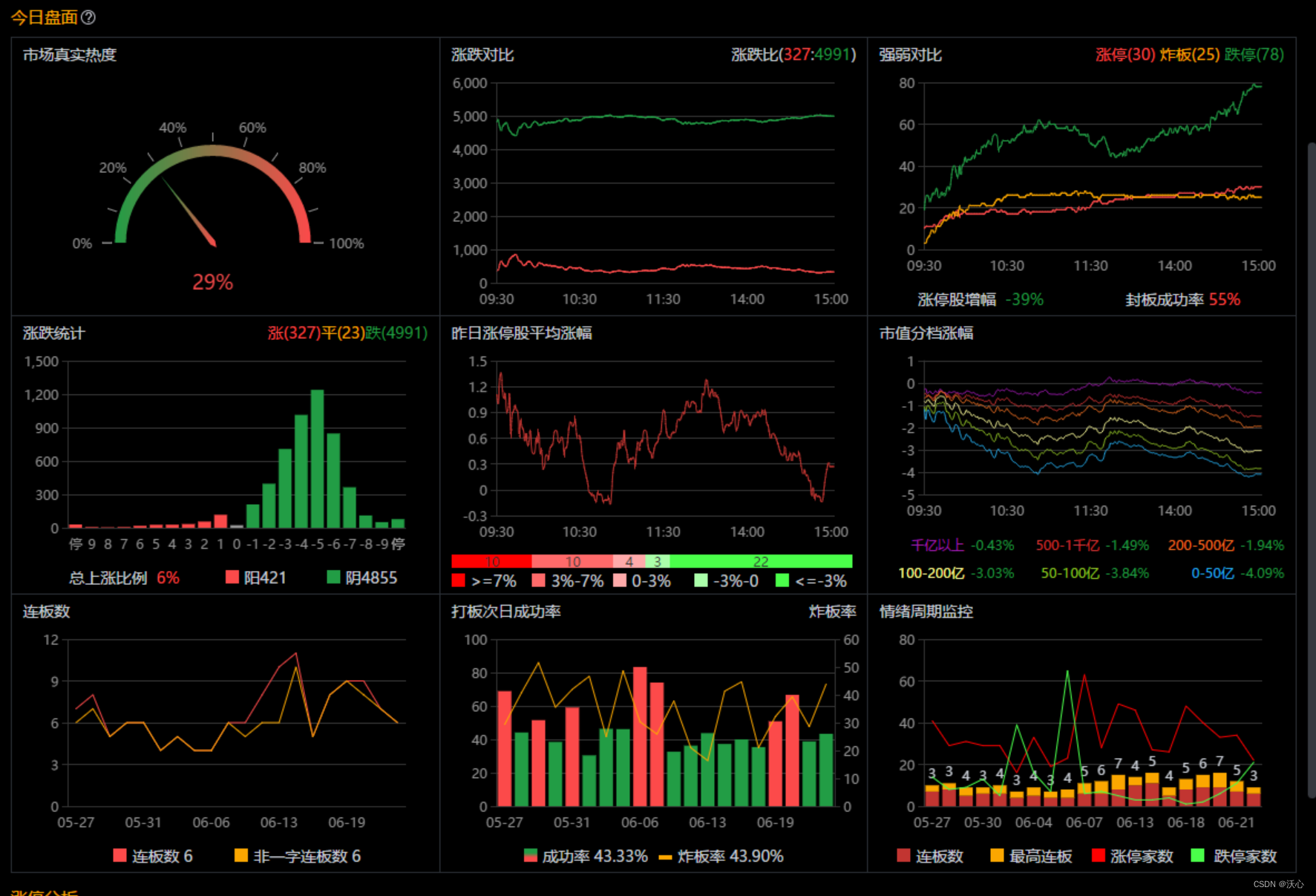Click the 强弱对比 panel title
The width and height of the screenshot is (1316, 896).
(x=911, y=55)
